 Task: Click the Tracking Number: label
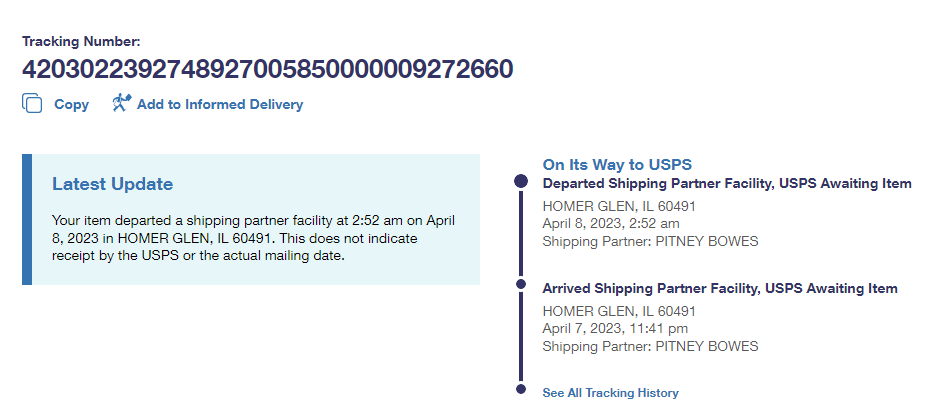click(81, 41)
